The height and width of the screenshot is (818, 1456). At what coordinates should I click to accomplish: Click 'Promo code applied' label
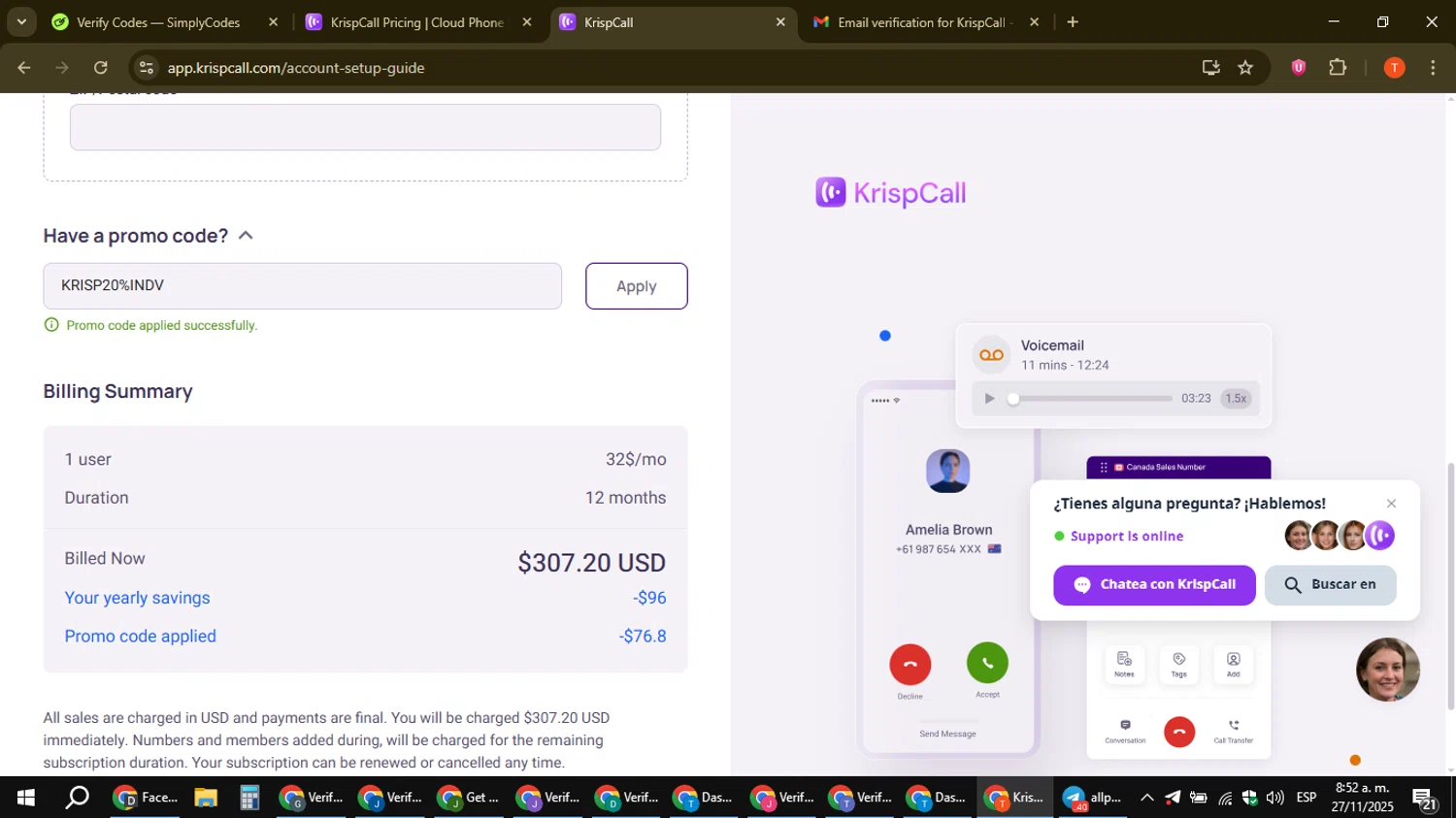tap(140, 637)
